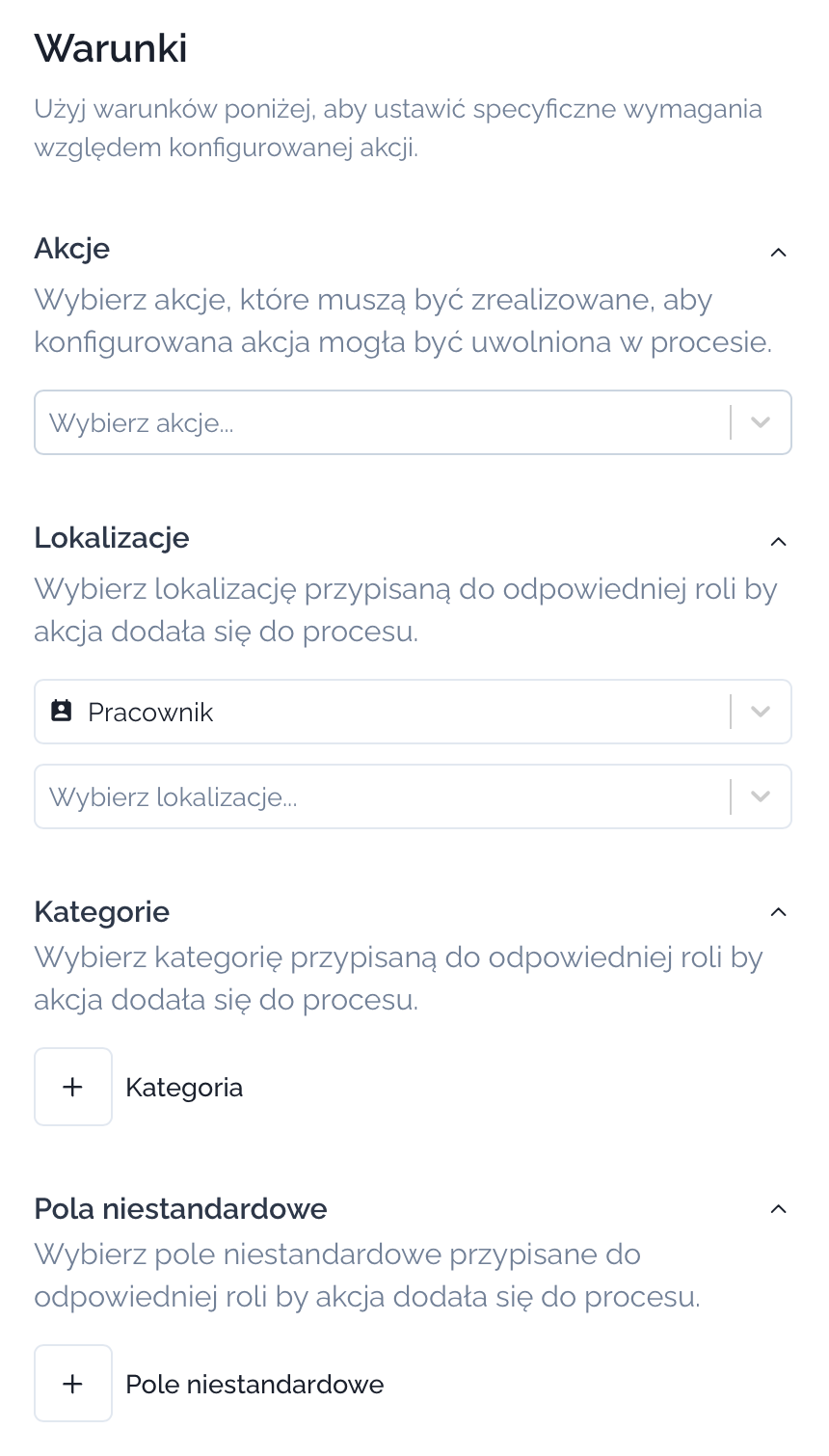829x1456 pixels.
Task: Click the Lokalizacje section heading
Action: [112, 538]
